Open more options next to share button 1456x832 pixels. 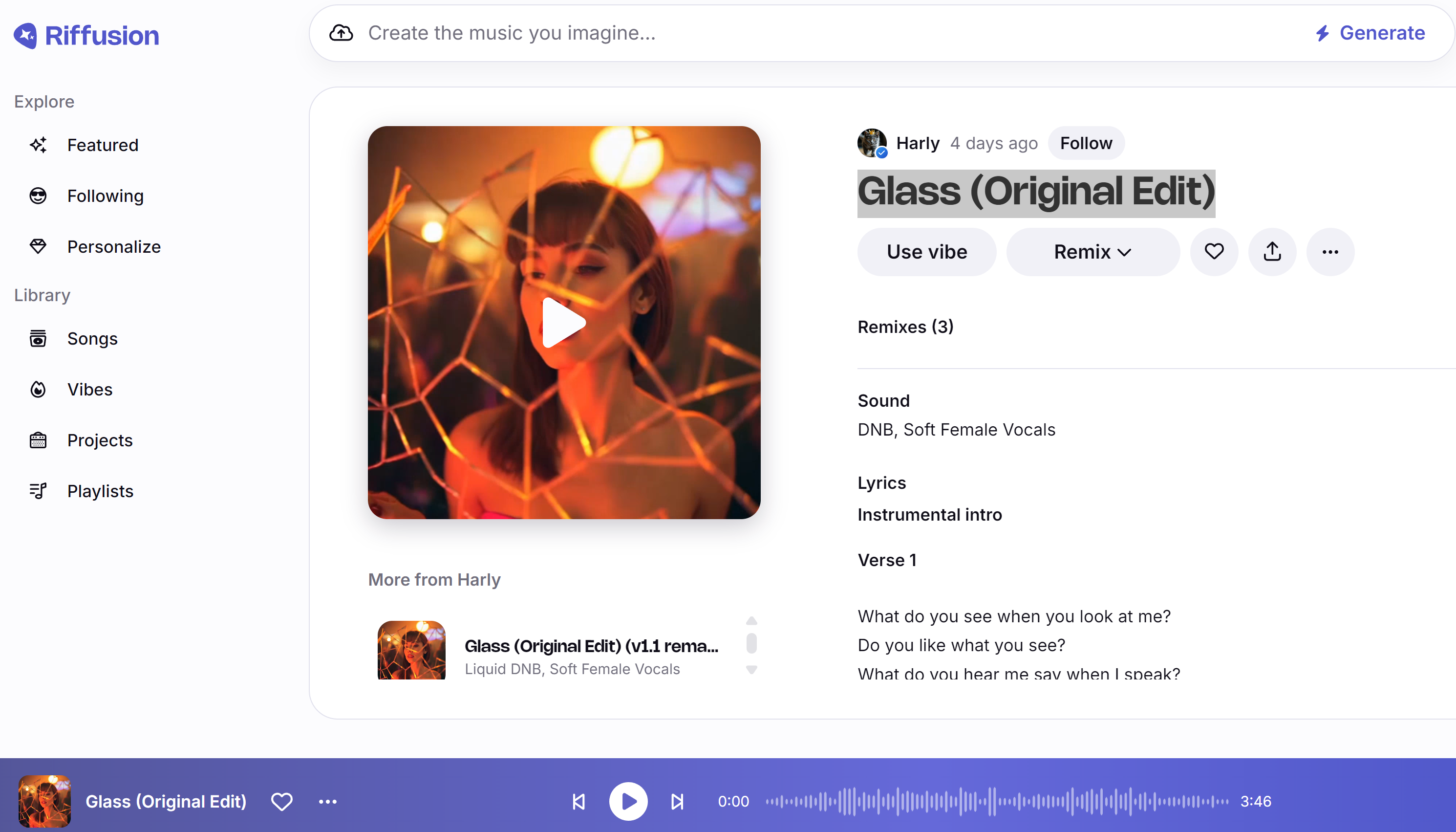(x=1330, y=252)
